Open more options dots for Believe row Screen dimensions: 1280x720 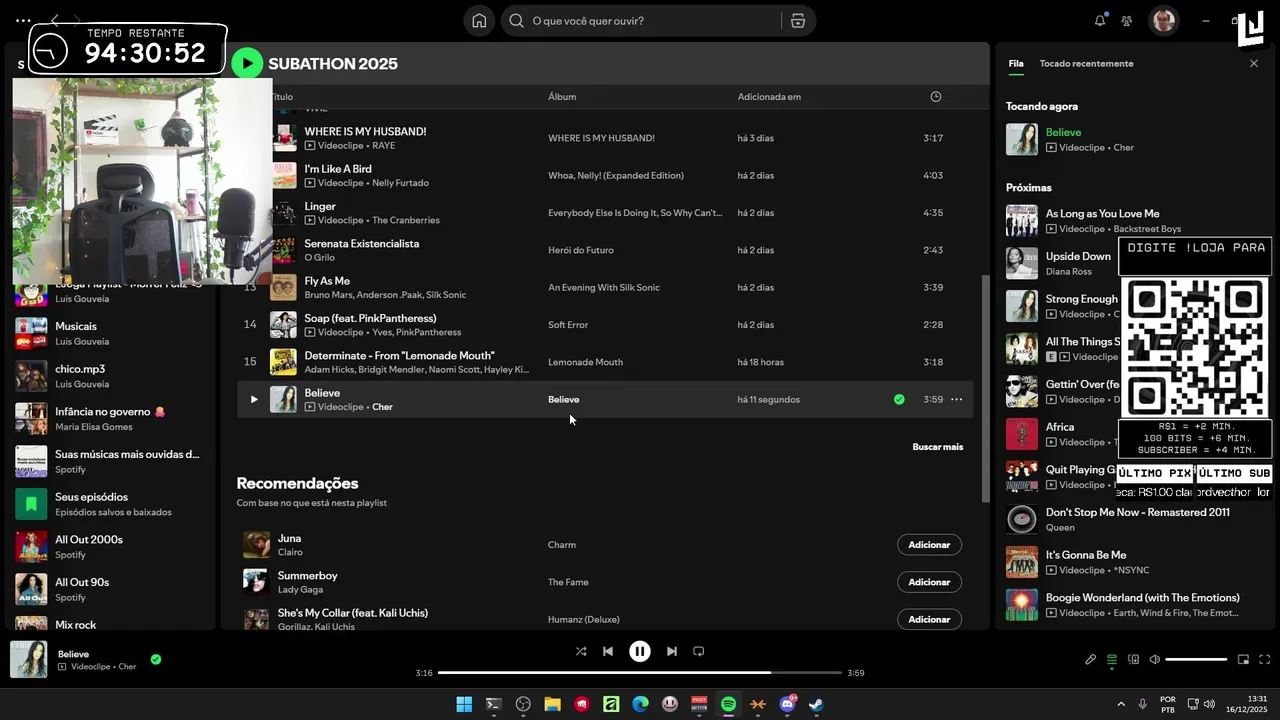[x=956, y=399]
